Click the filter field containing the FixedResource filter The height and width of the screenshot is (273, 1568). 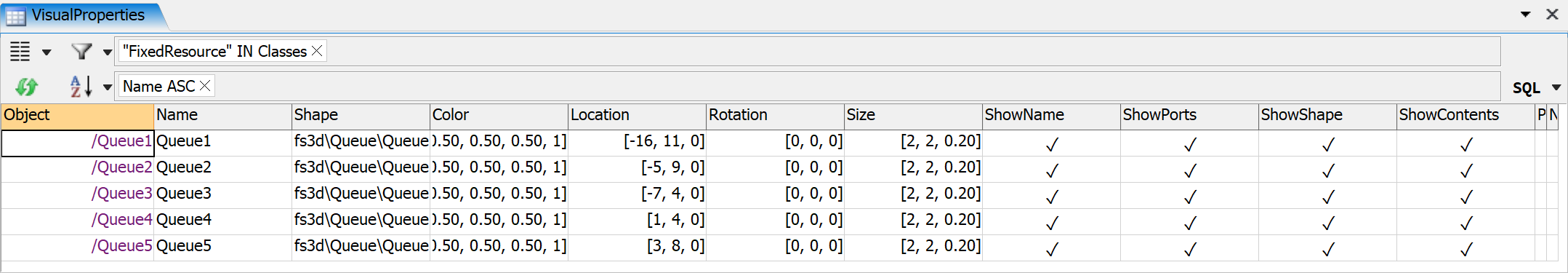pyautogui.click(x=807, y=51)
